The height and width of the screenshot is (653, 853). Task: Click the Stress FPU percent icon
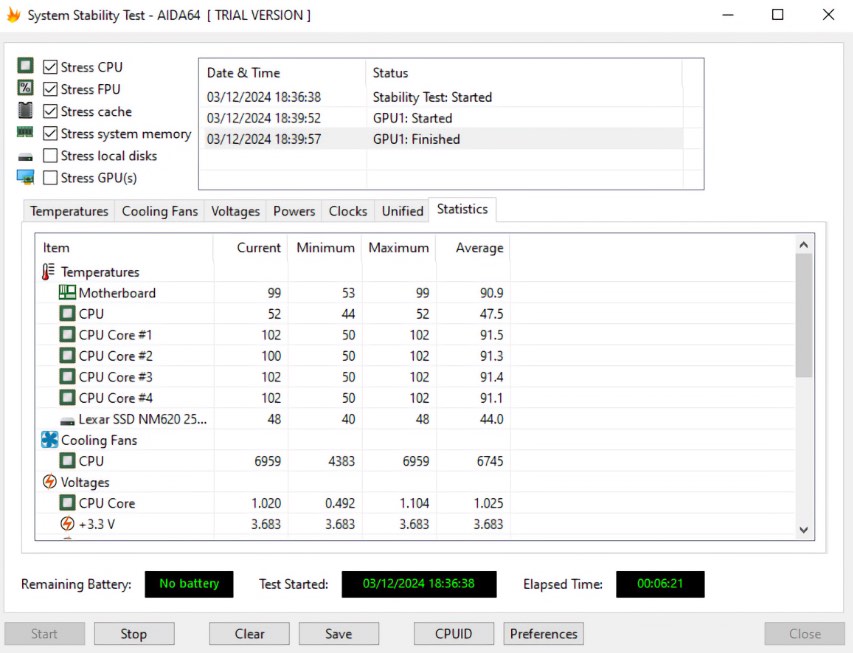coord(25,88)
